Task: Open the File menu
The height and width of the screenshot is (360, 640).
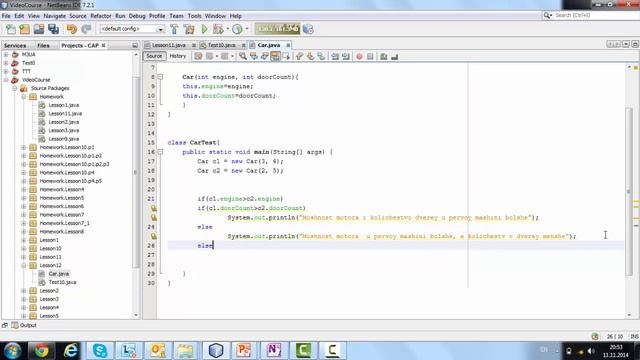Action: point(6,16)
